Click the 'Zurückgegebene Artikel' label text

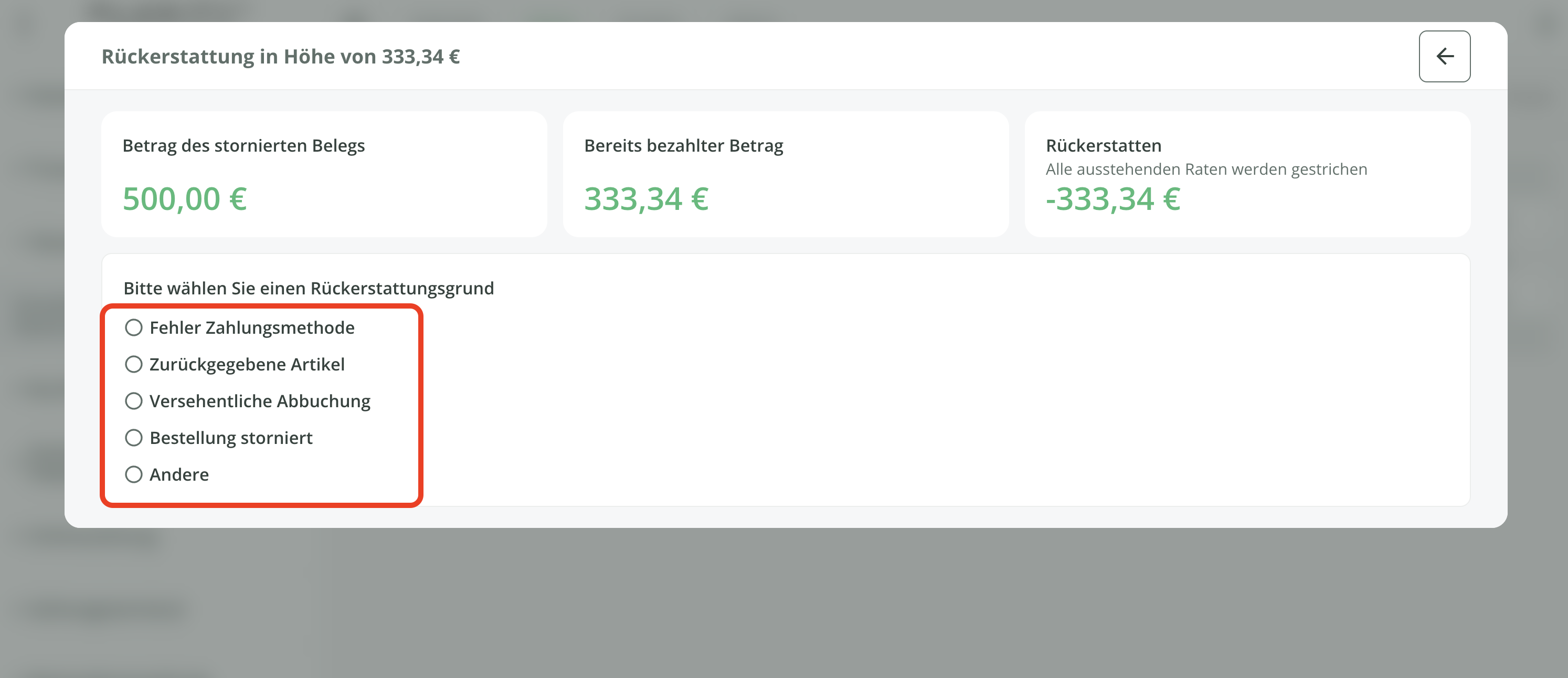click(247, 364)
